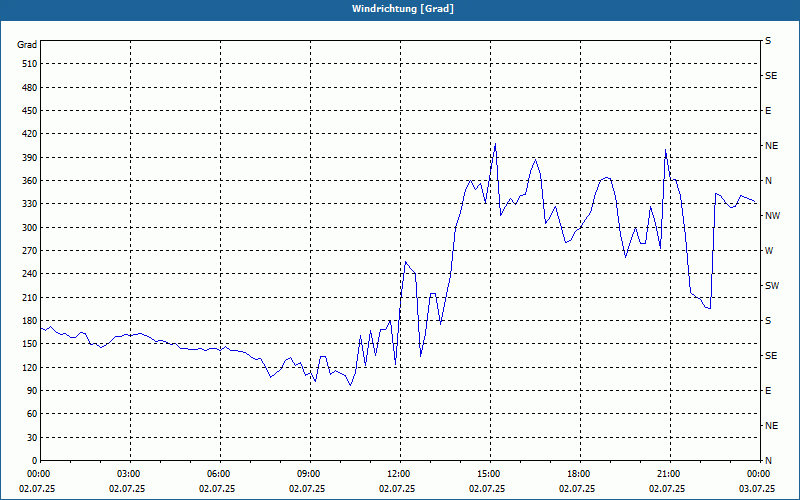This screenshot has width=800, height=500.
Task: Select the SE compass label level with 480
Action: [x=771, y=76]
